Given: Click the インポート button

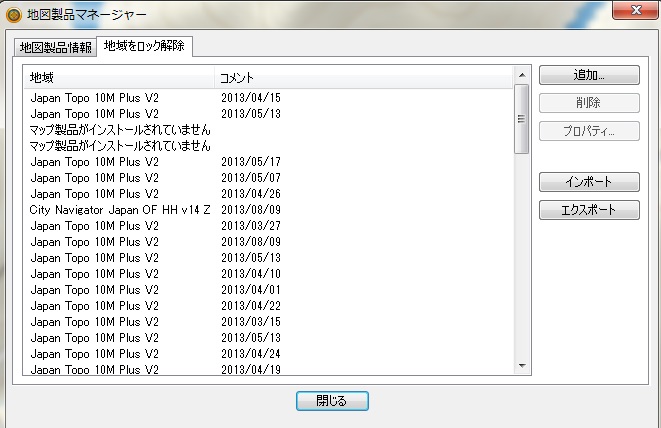Looking at the screenshot, I should click(589, 182).
